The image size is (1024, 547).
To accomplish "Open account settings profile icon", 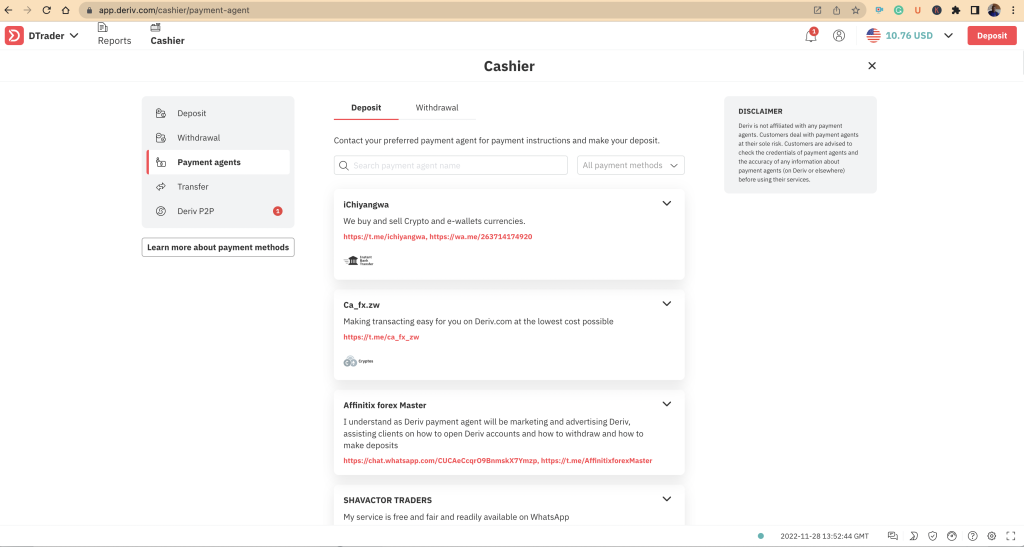I will (839, 36).
